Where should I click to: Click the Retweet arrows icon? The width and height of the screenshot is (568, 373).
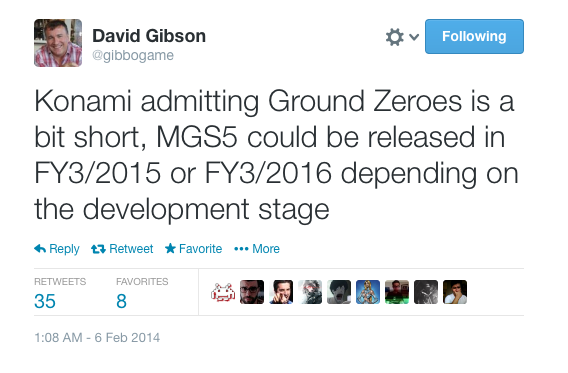(x=98, y=249)
